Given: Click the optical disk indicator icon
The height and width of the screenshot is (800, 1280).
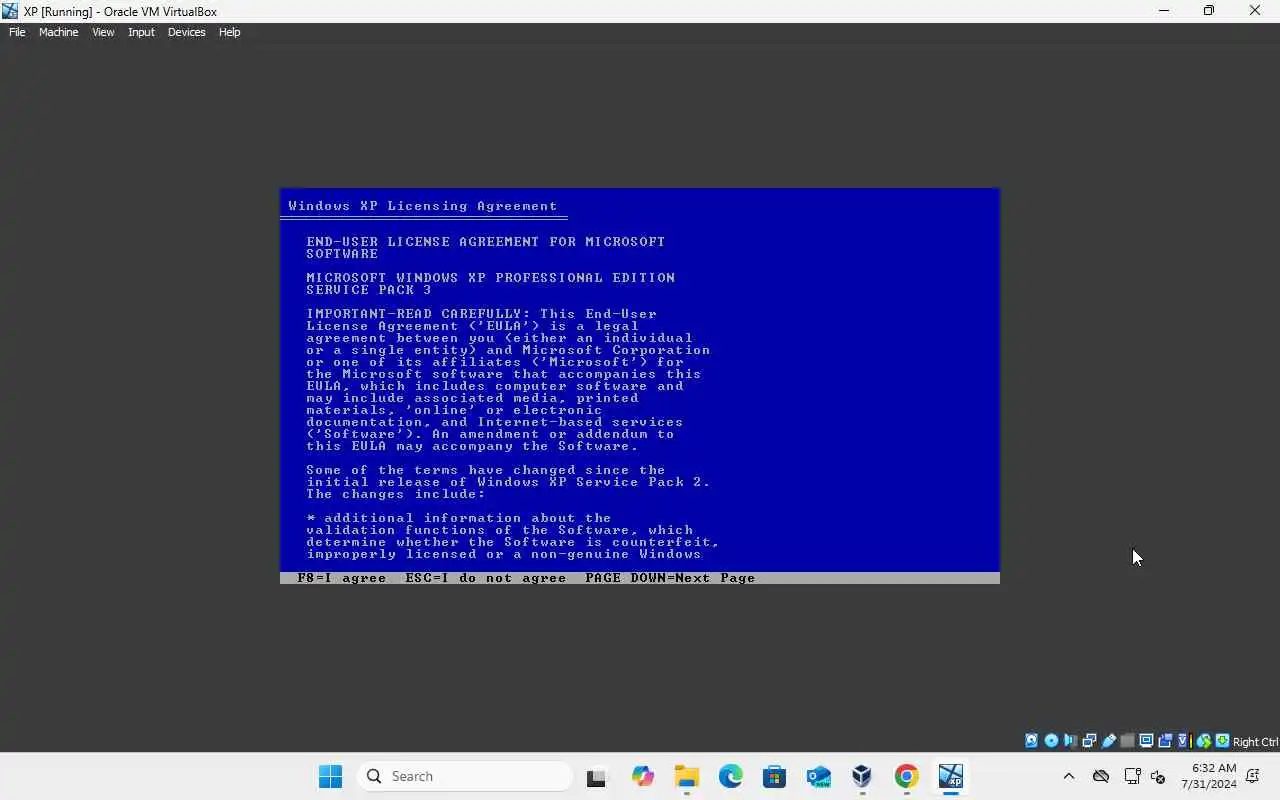Looking at the screenshot, I should (1051, 741).
